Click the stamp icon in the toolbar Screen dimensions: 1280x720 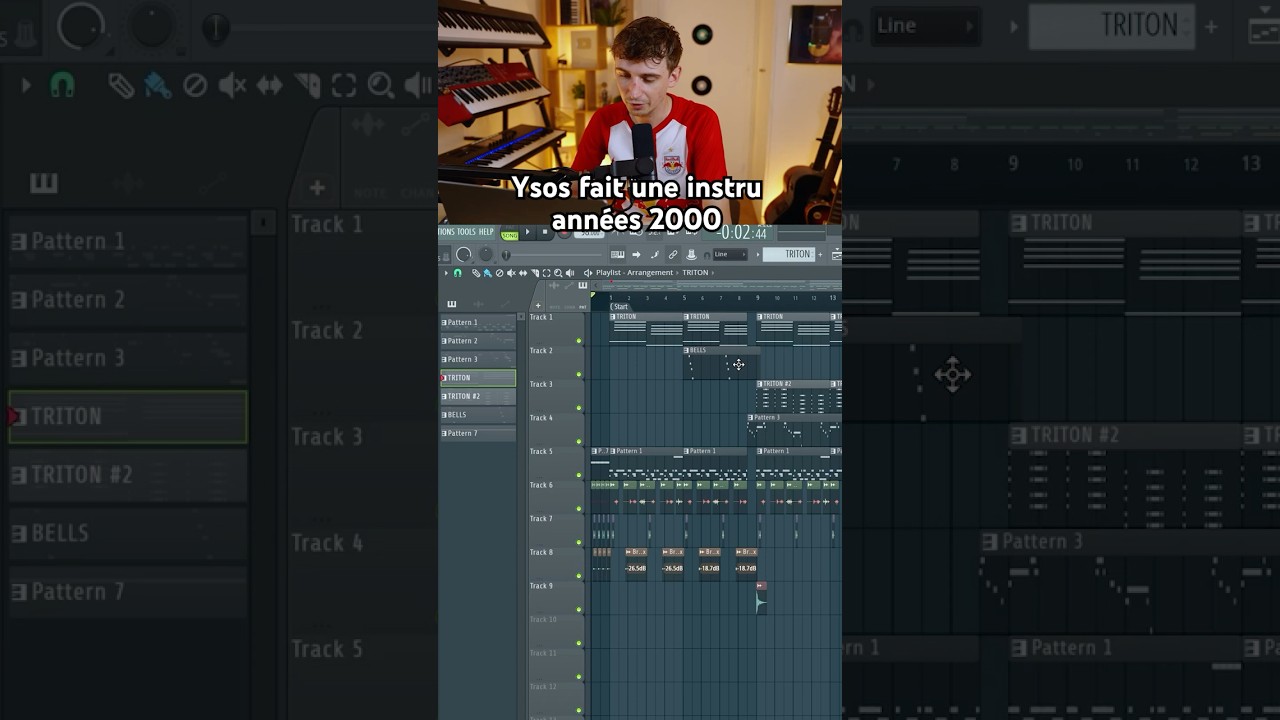pos(691,255)
